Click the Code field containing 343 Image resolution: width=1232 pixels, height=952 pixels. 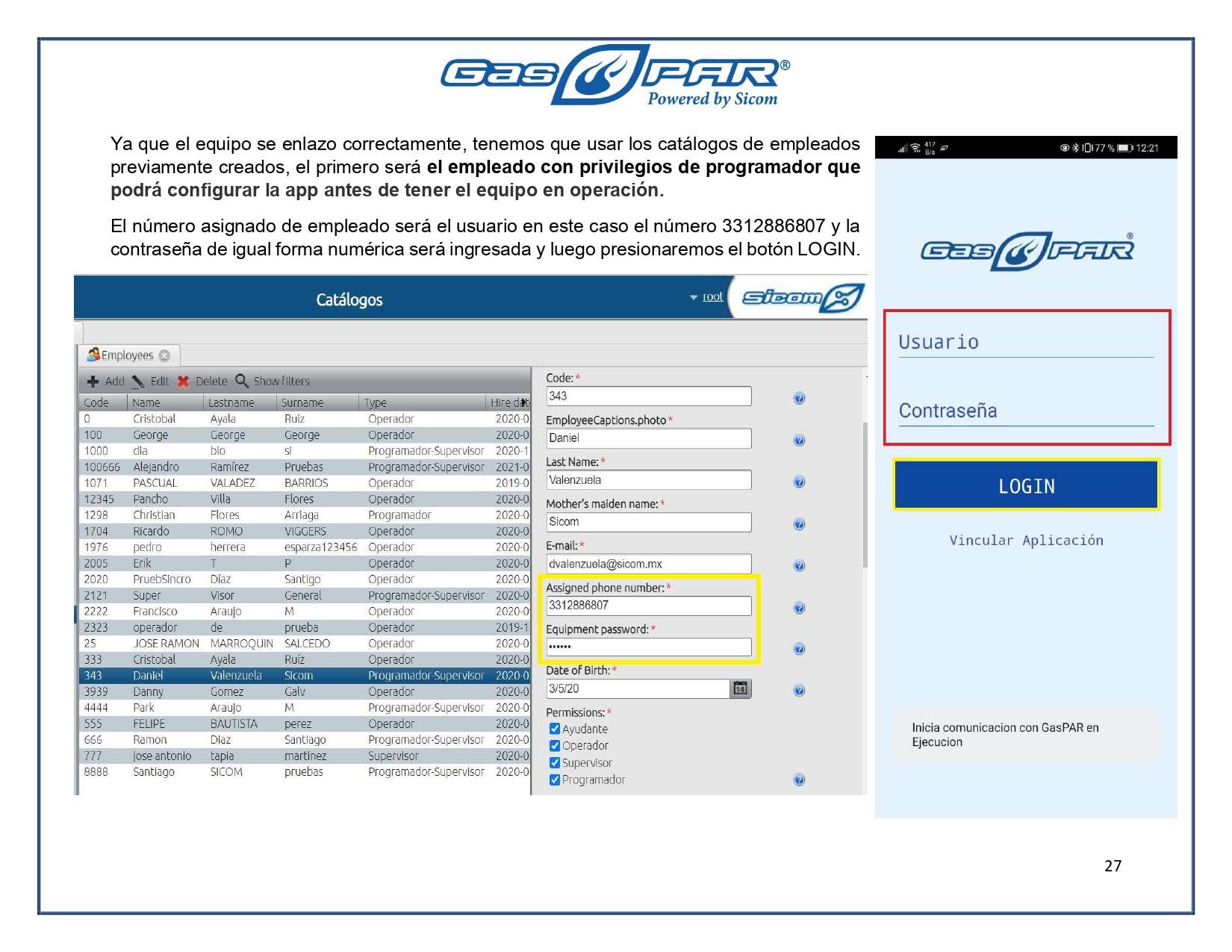(648, 396)
